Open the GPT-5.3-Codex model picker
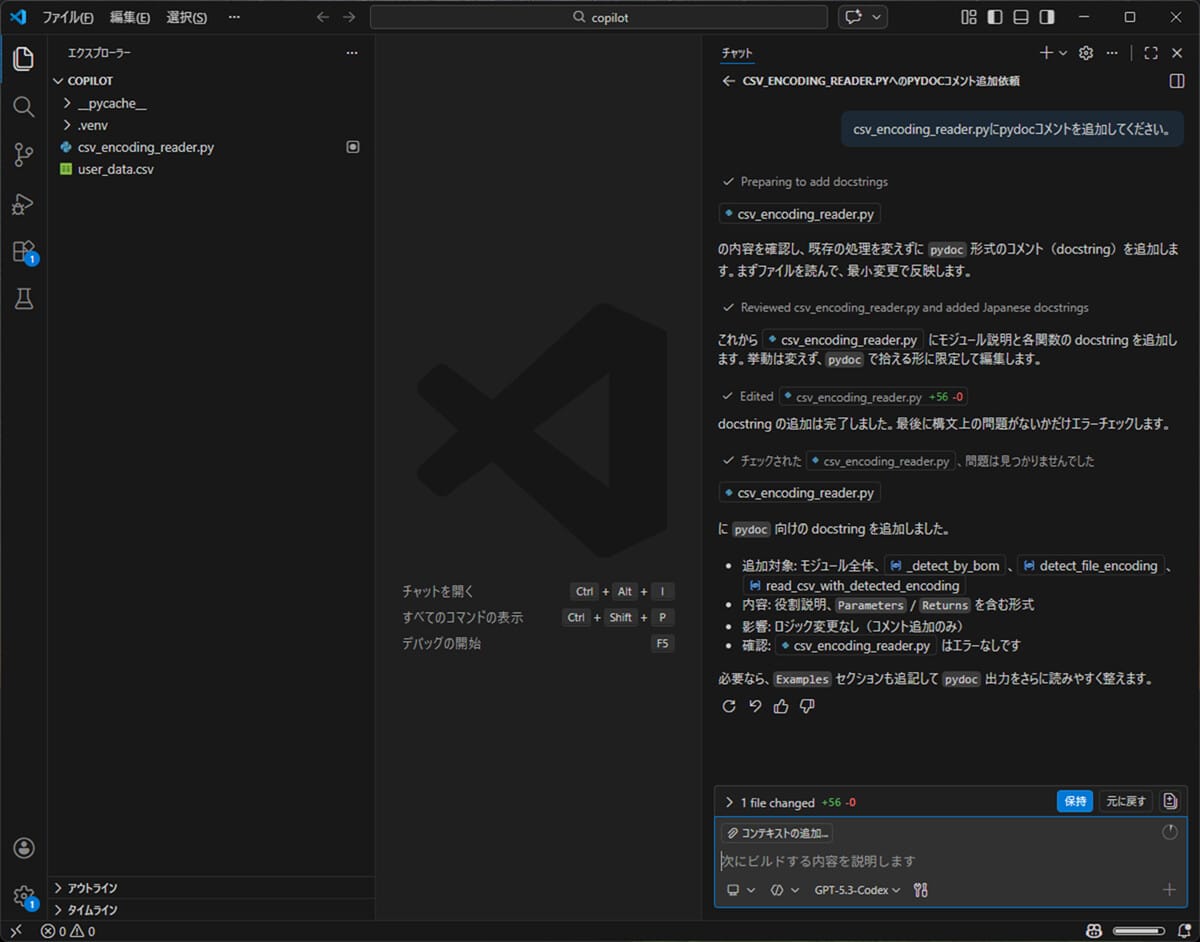 [x=855, y=890]
